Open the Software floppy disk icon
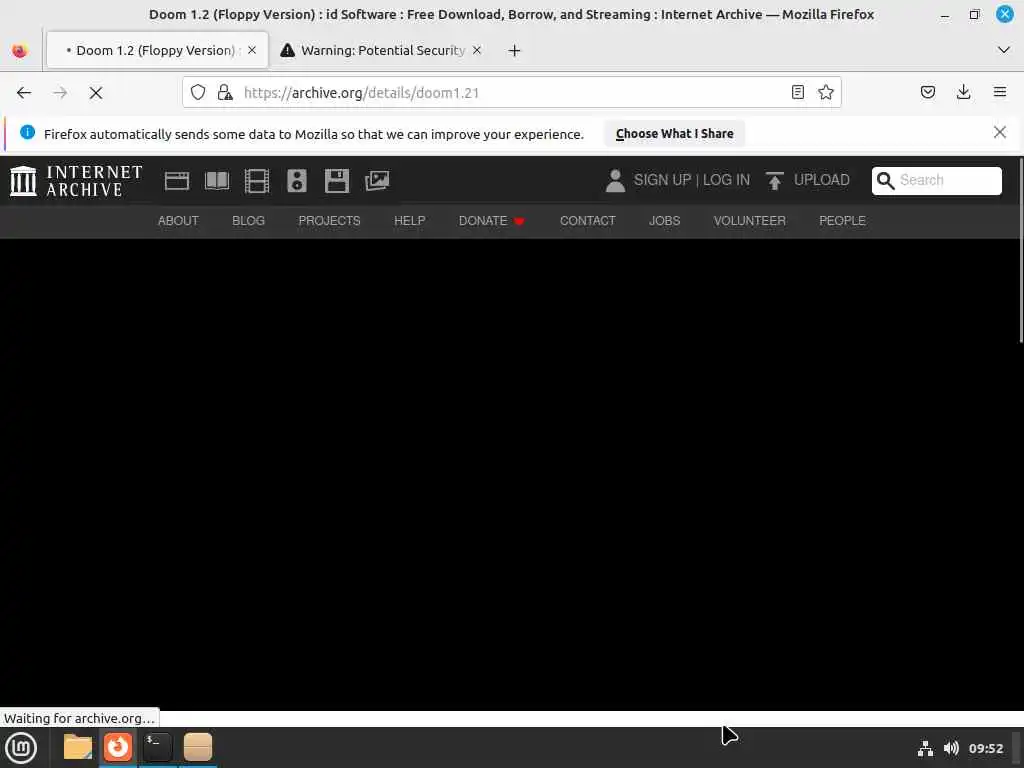The width and height of the screenshot is (1024, 768). (x=337, y=181)
